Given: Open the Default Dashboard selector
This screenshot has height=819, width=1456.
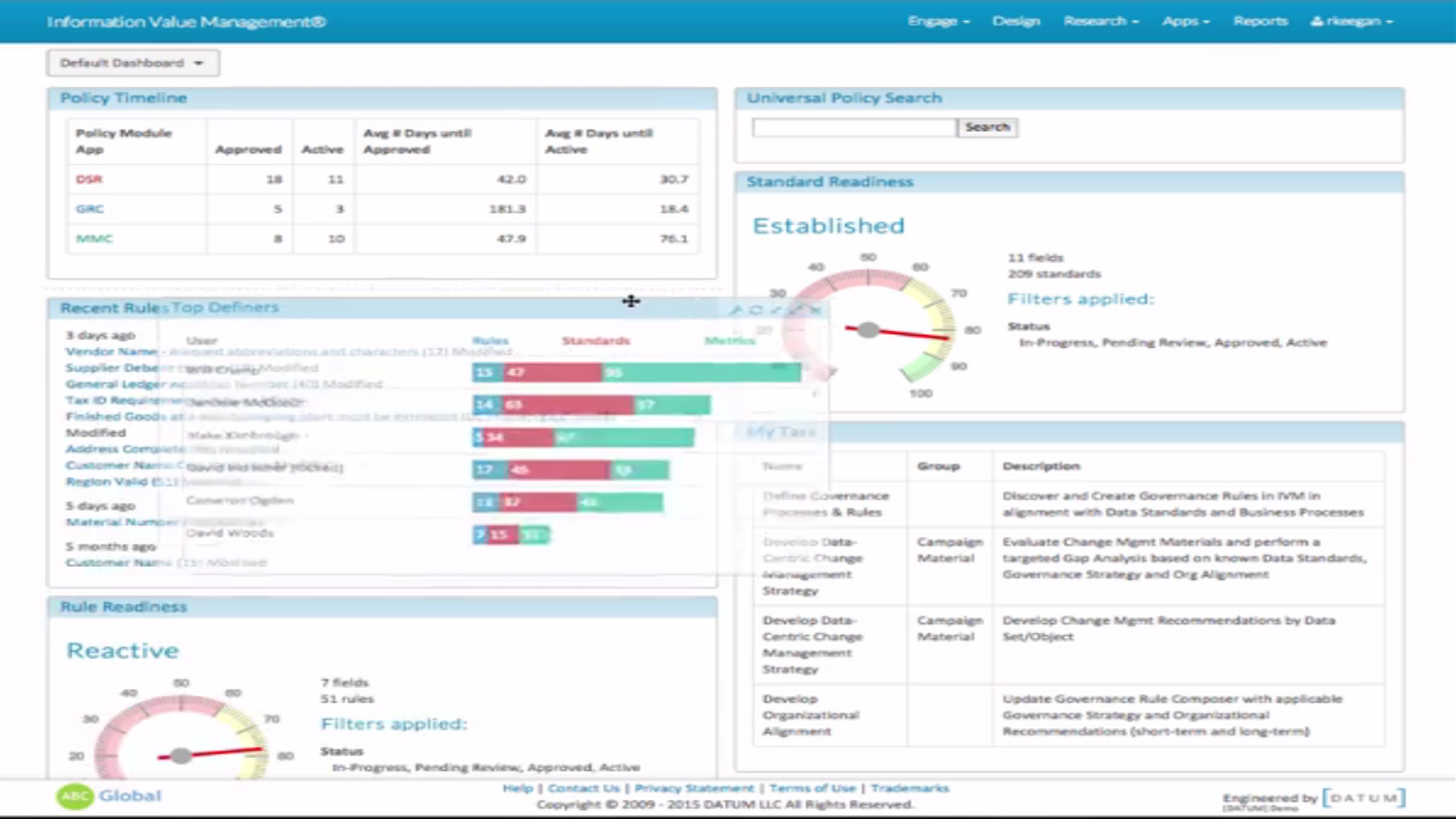Looking at the screenshot, I should coord(133,63).
